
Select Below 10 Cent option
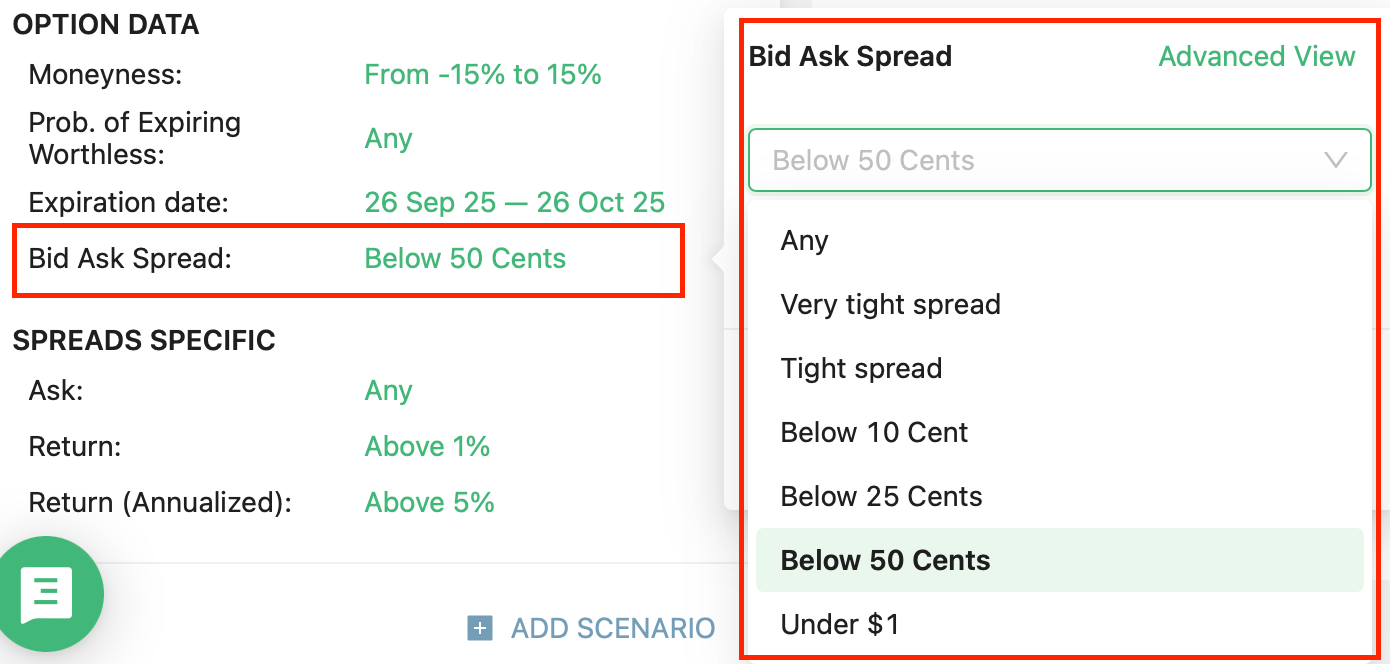click(x=873, y=432)
